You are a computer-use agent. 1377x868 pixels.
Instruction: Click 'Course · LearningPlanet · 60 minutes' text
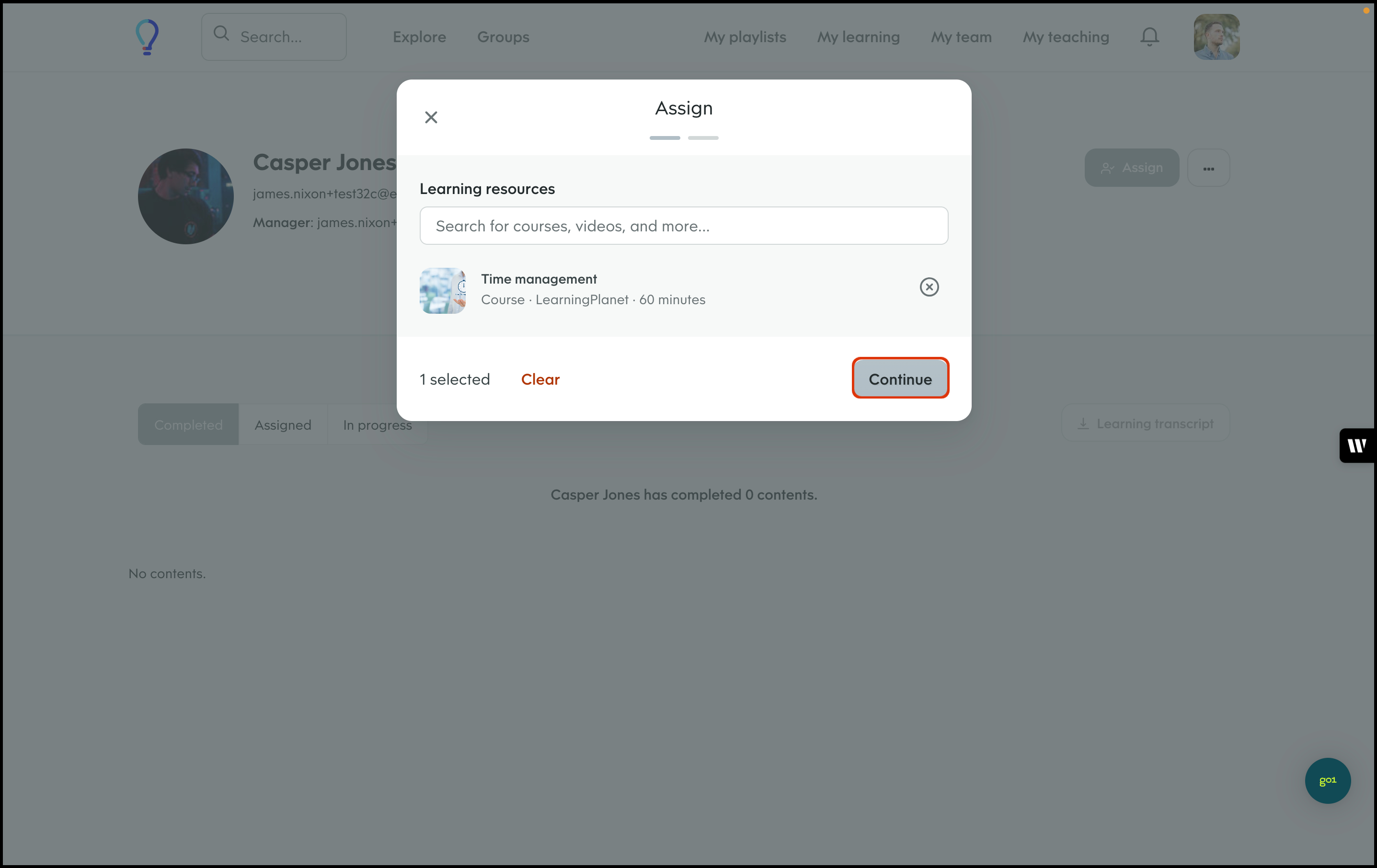(x=593, y=299)
